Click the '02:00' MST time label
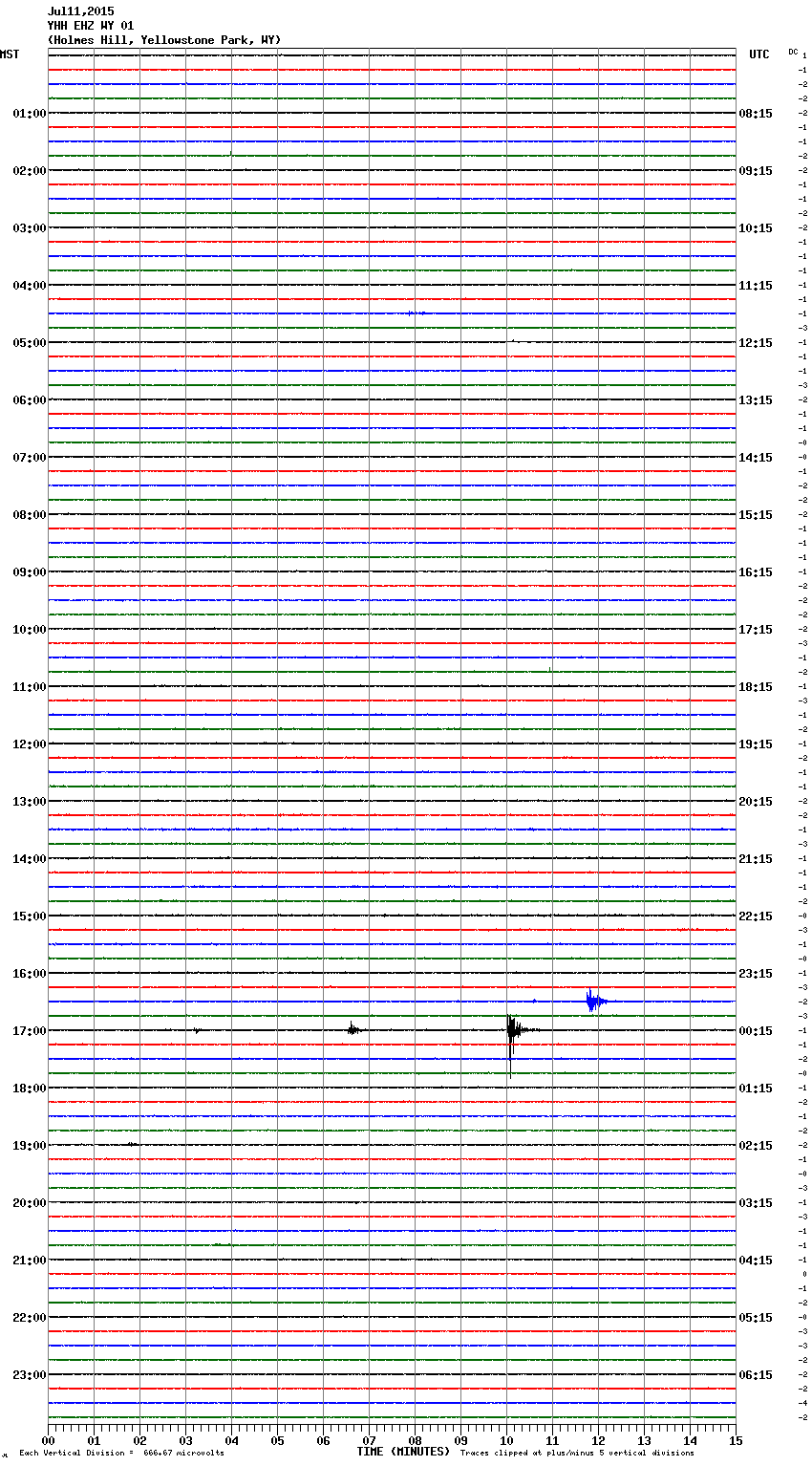The width and height of the screenshot is (812, 1466). click(x=30, y=171)
